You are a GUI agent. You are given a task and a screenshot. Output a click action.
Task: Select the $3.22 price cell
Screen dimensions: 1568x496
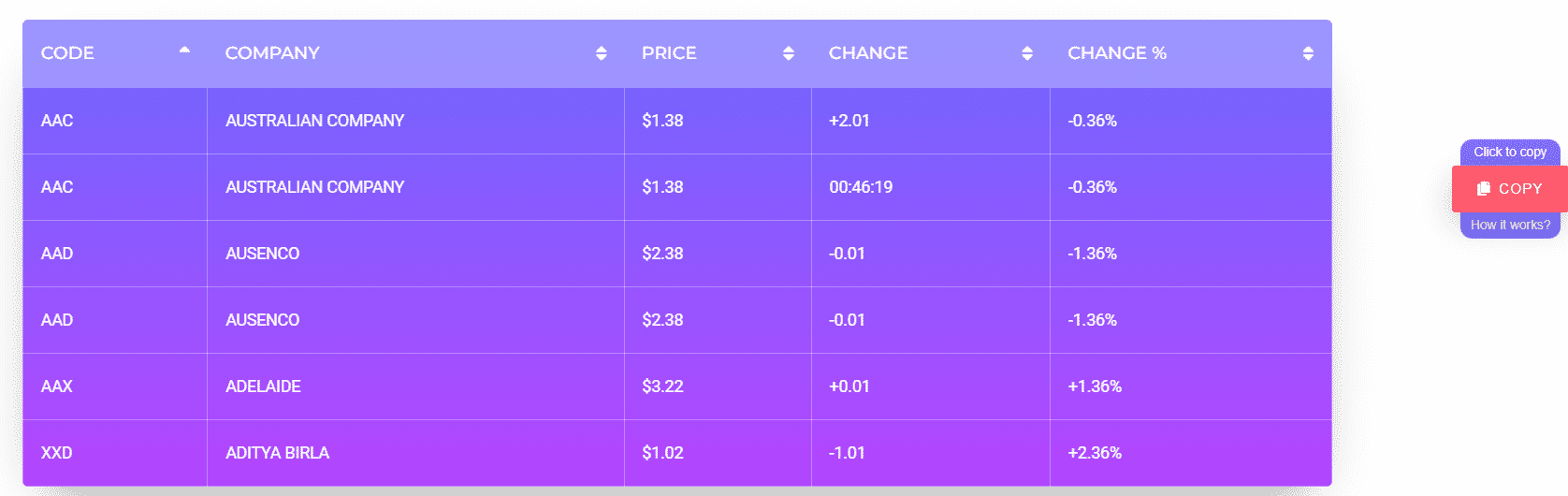pyautogui.click(x=662, y=387)
